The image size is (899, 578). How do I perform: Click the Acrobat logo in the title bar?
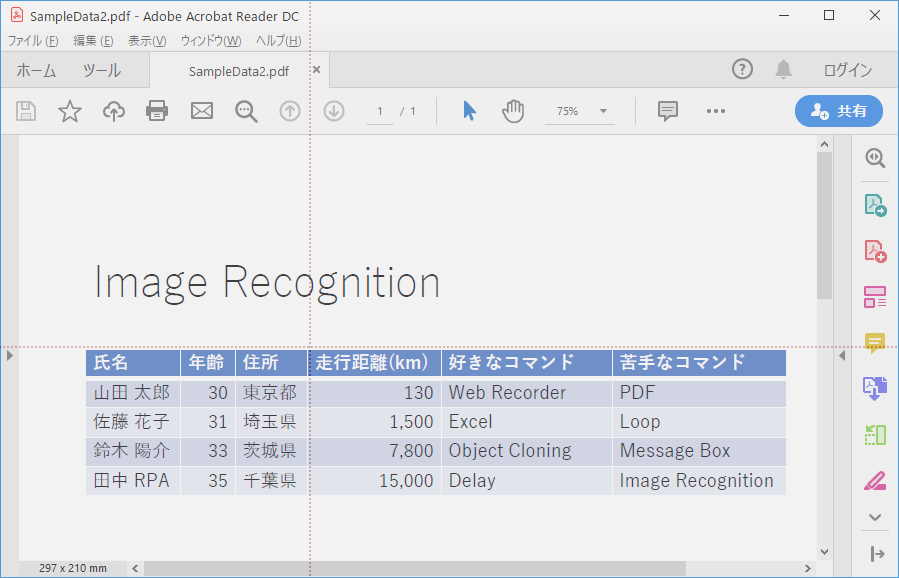pos(17,15)
